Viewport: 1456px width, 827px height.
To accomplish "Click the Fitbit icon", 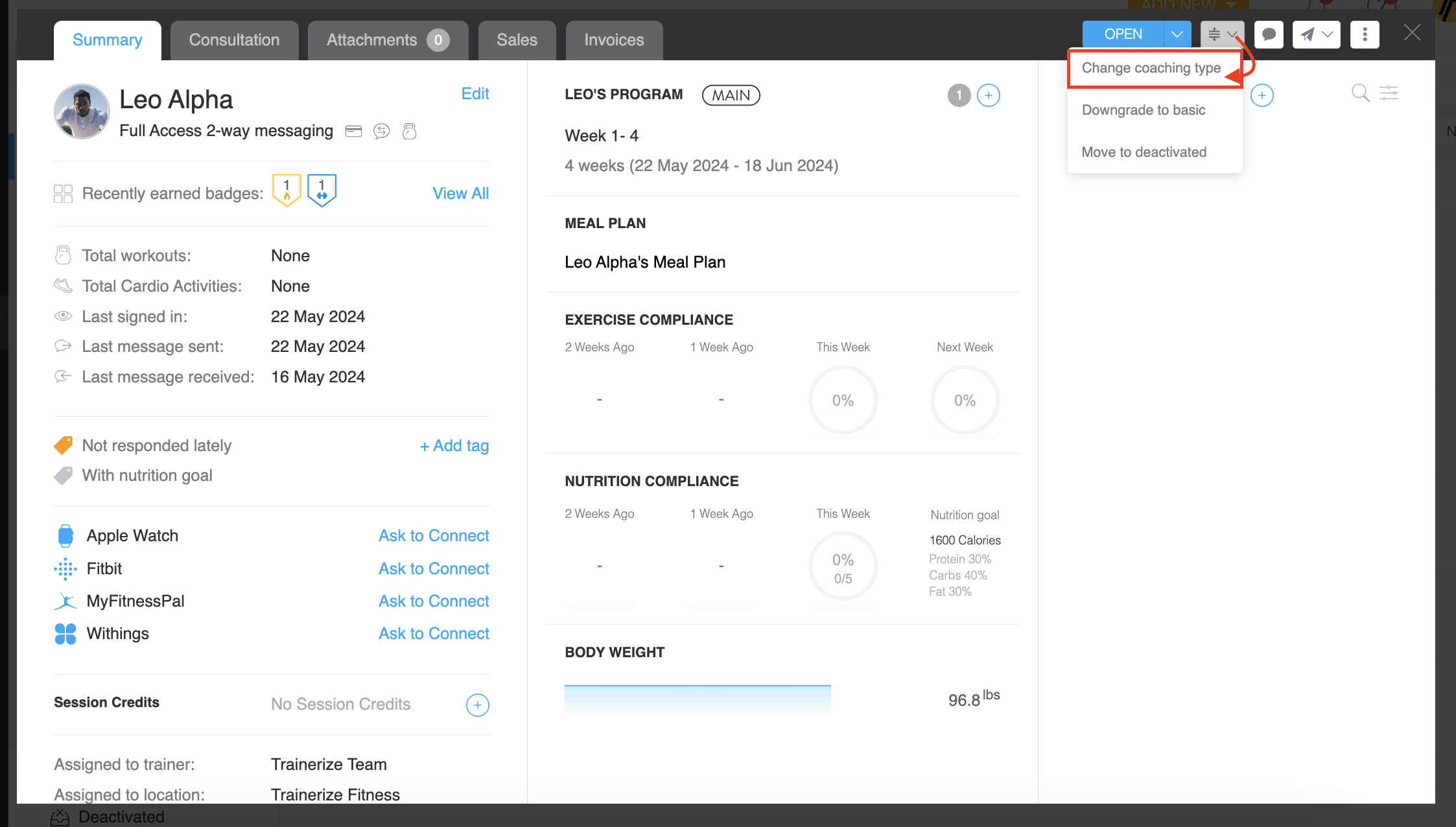I will (x=65, y=569).
